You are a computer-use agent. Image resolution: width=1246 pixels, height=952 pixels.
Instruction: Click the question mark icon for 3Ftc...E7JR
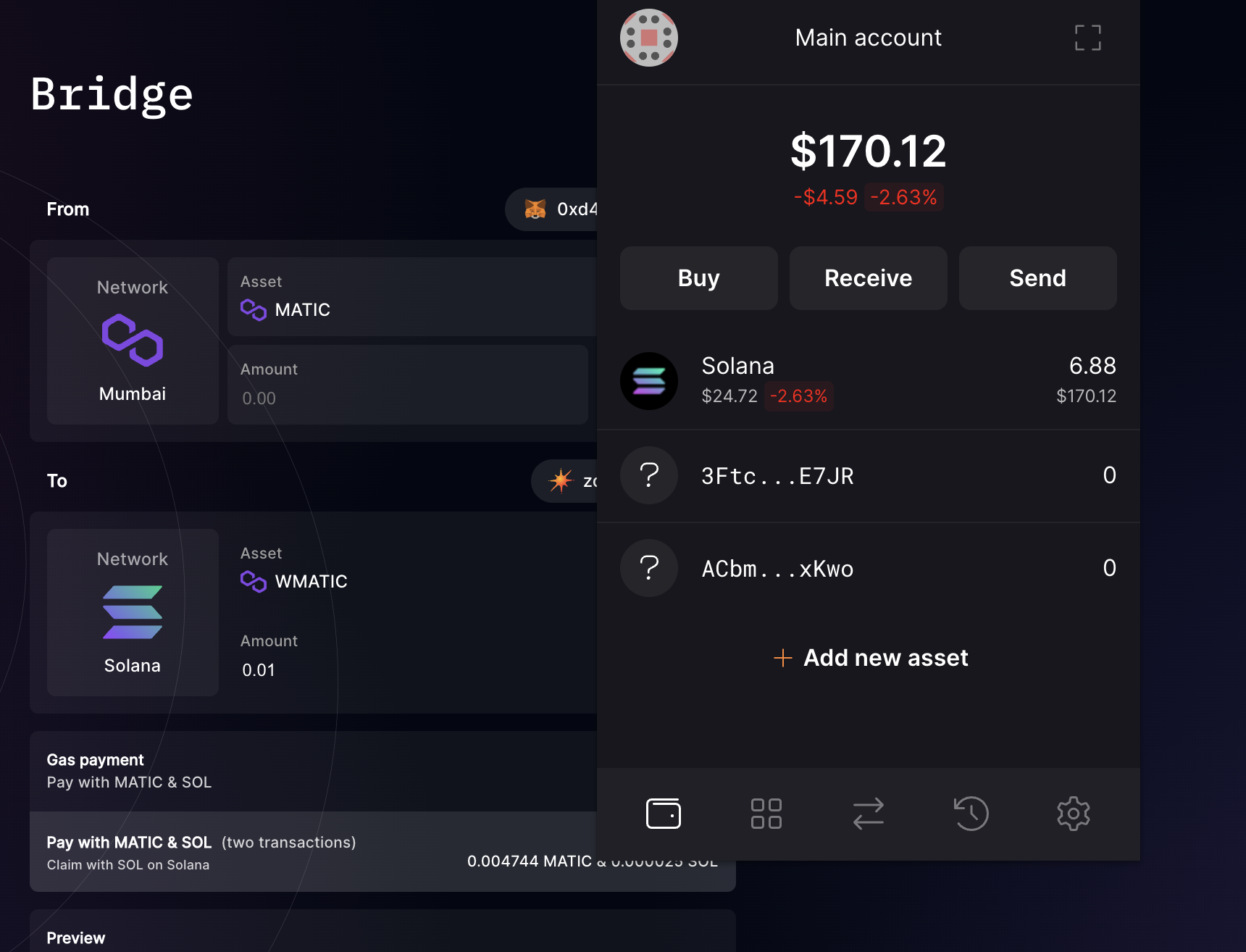click(x=649, y=476)
